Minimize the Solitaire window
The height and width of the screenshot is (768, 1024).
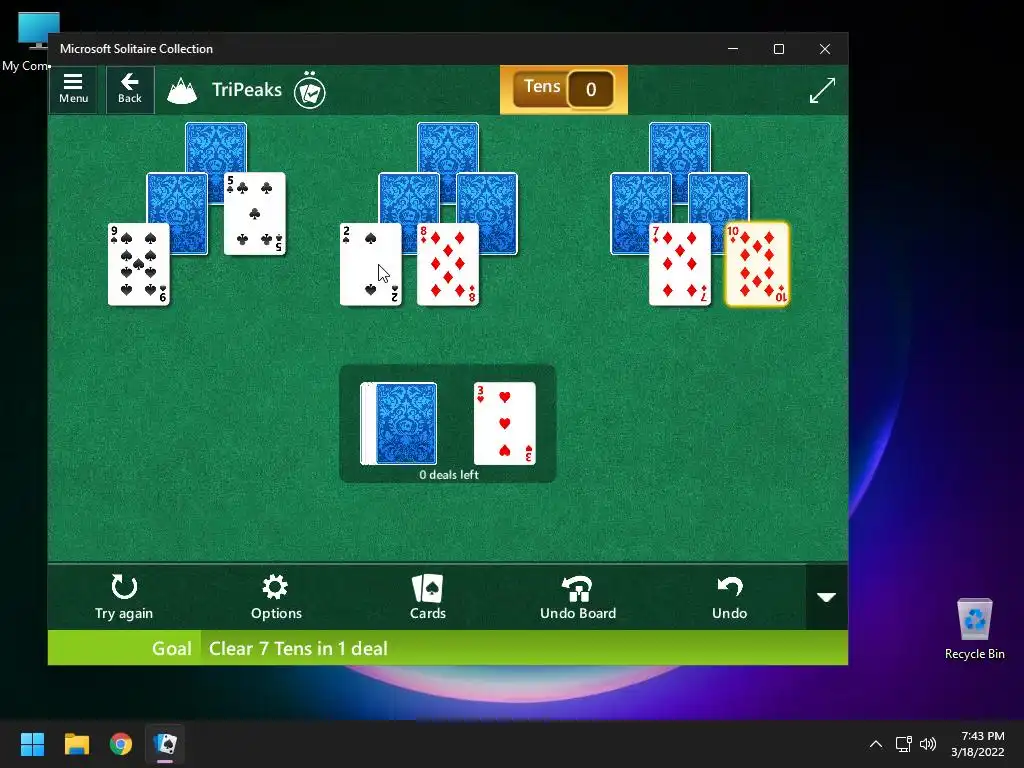pos(733,49)
